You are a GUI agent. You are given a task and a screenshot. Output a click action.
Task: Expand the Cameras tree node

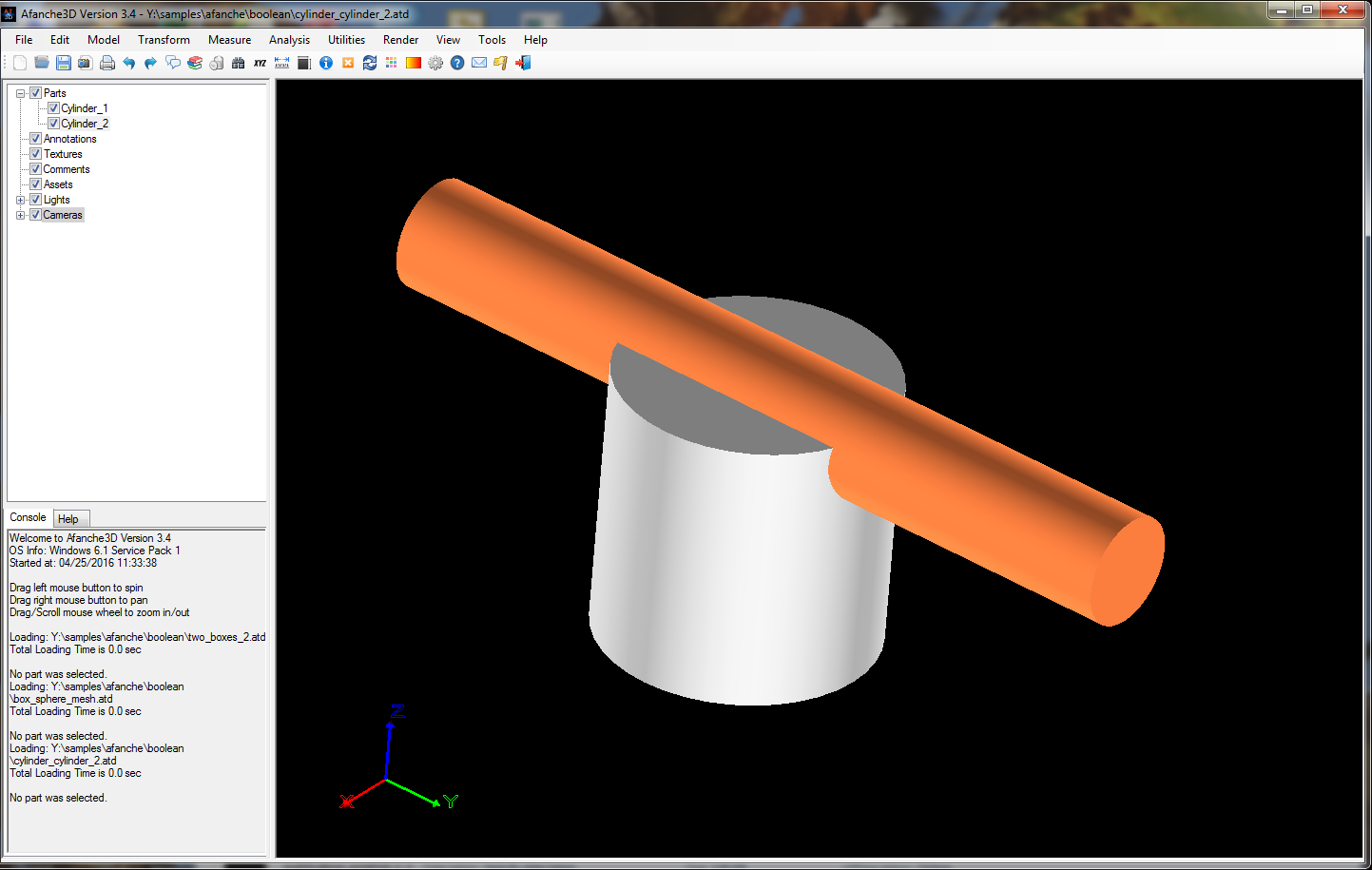20,215
